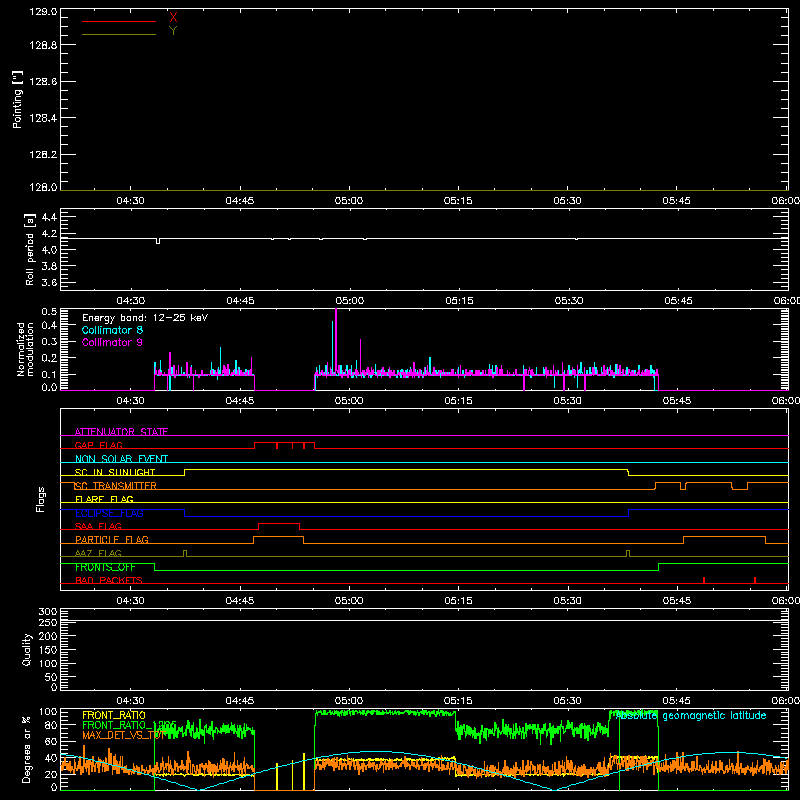Click the SC_IN_SUNLIGHT flag label
The height and width of the screenshot is (800, 800).
coord(115,472)
